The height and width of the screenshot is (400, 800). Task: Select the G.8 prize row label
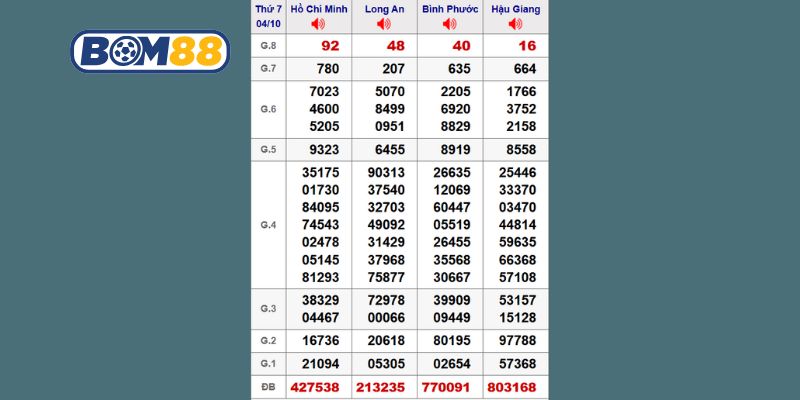(x=268, y=46)
